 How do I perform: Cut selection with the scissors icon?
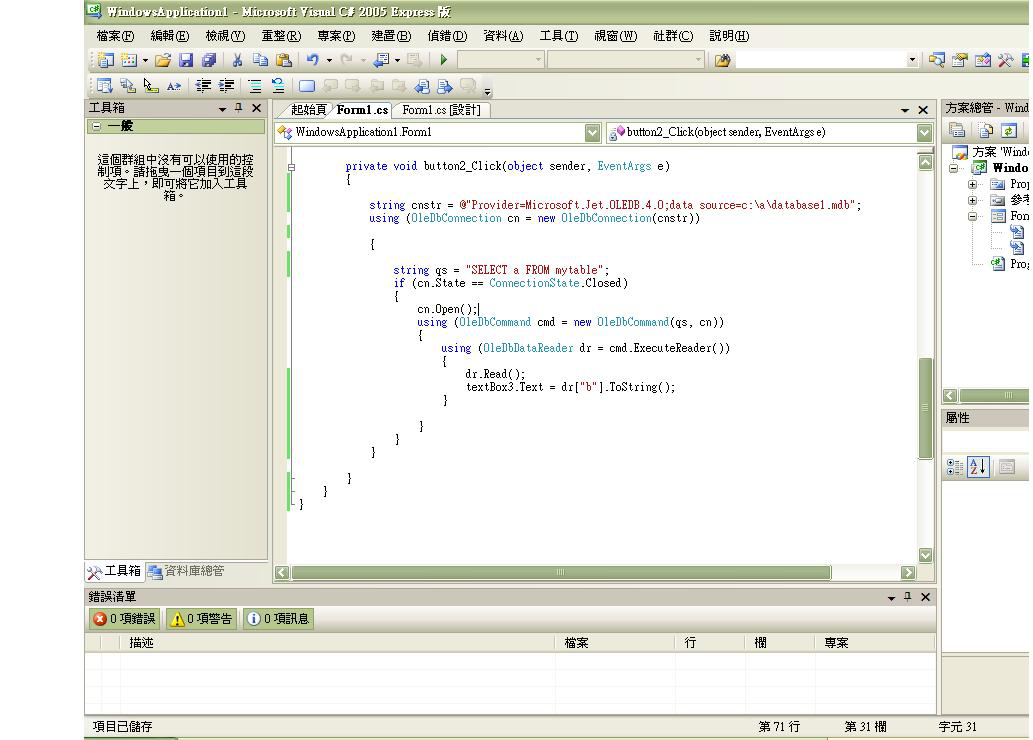click(x=237, y=61)
